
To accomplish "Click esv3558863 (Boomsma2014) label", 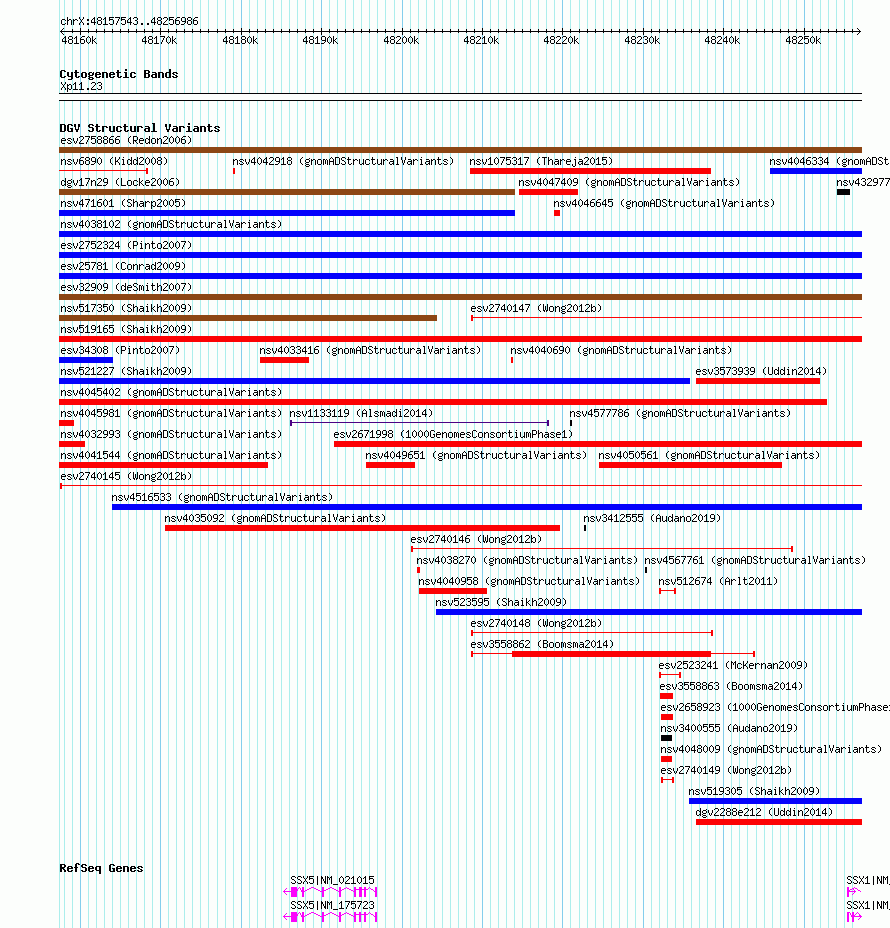I will [731, 687].
